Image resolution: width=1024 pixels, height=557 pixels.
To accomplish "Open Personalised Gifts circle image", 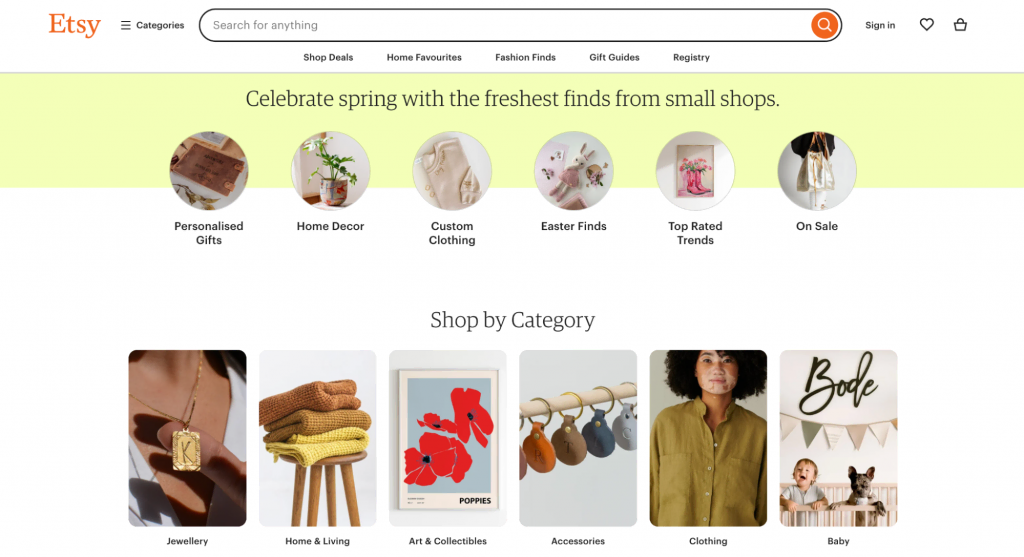I will coord(209,171).
